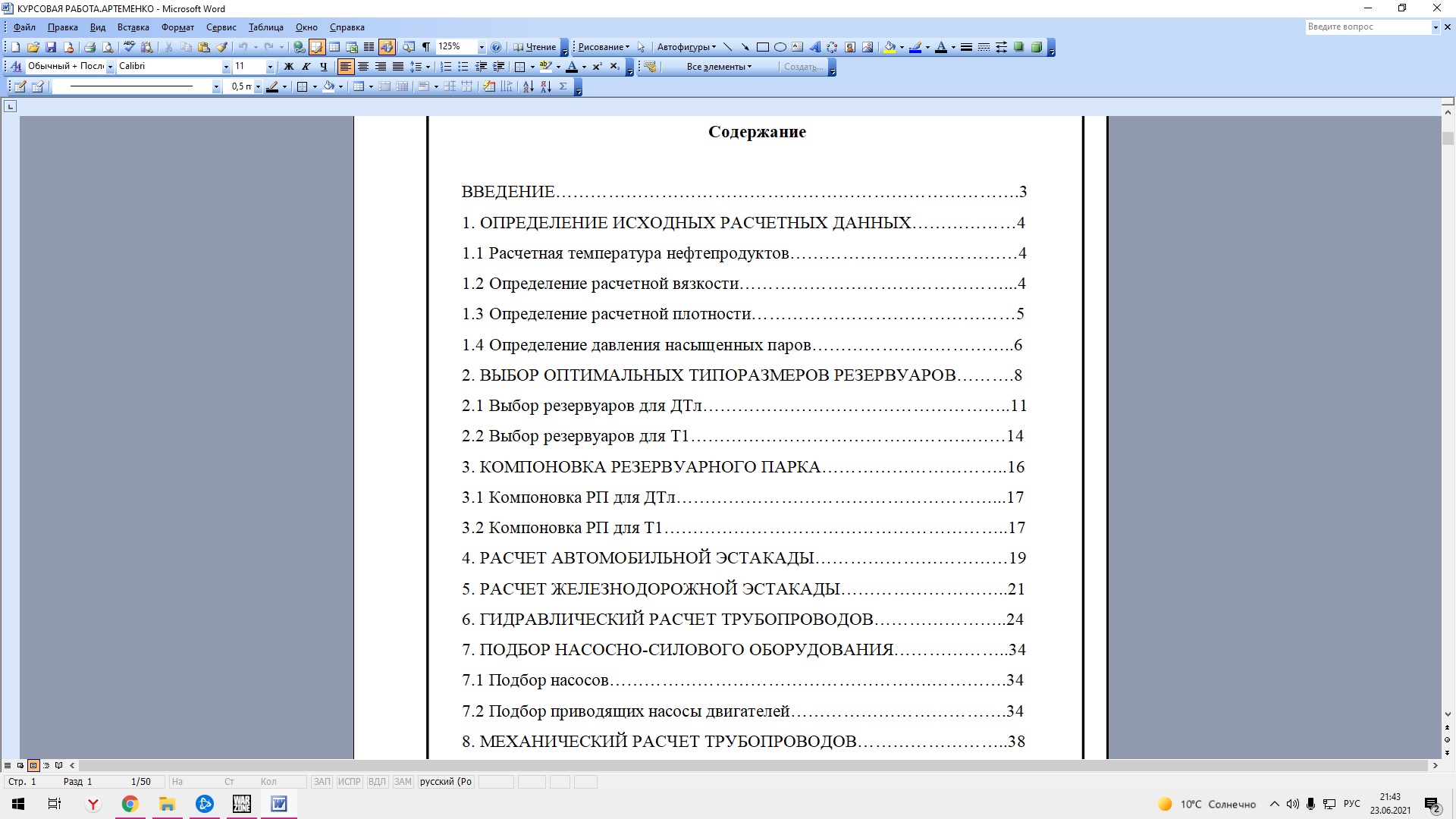Toggle show paragraph marks (¶)

(426, 47)
